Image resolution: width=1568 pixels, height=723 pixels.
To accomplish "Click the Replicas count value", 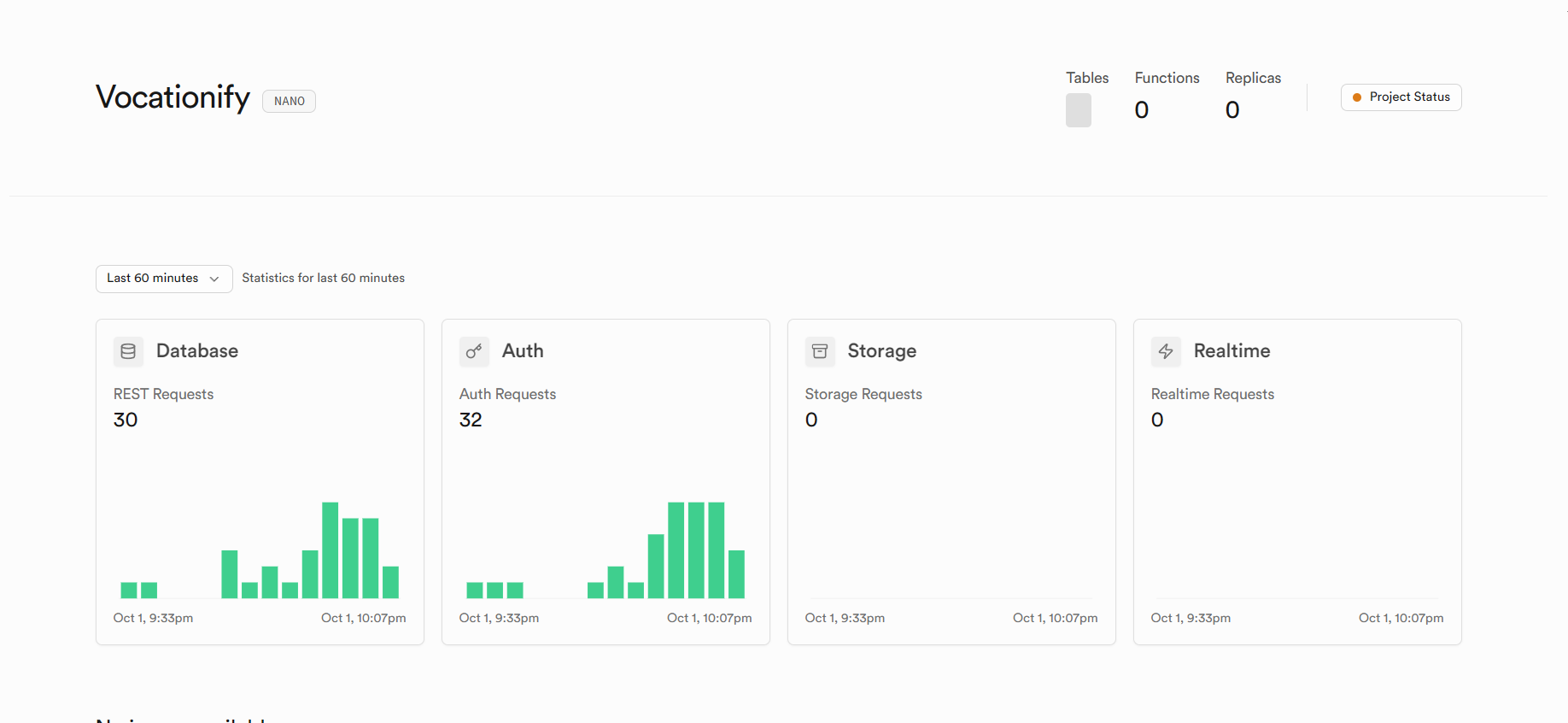I will (1232, 110).
